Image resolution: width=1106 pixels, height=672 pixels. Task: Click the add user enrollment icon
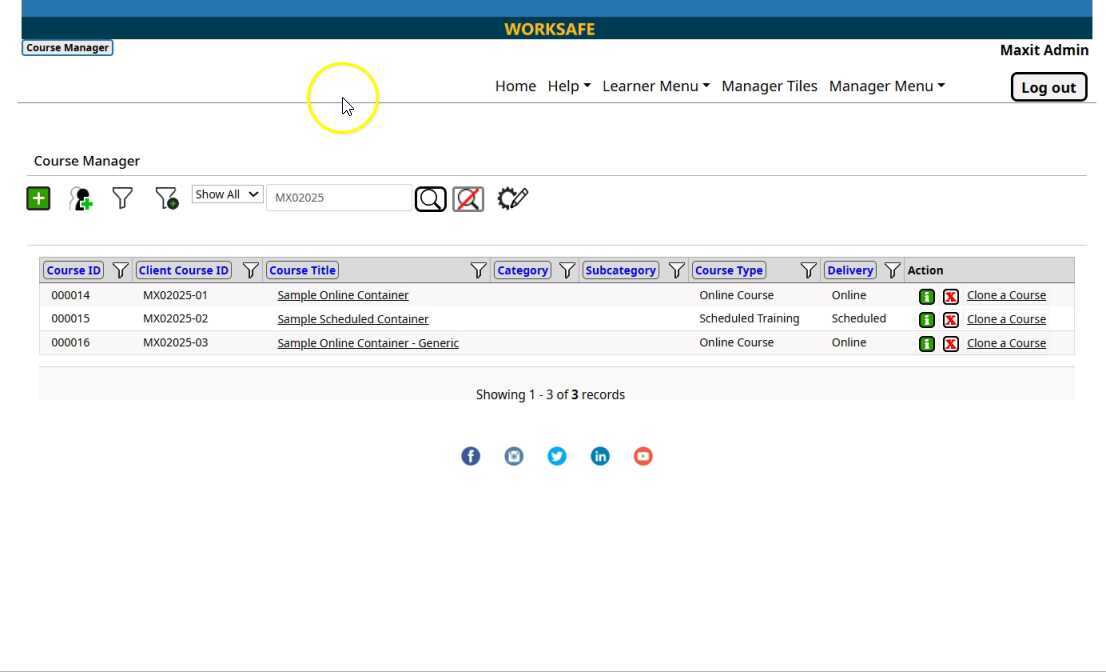[x=81, y=199]
